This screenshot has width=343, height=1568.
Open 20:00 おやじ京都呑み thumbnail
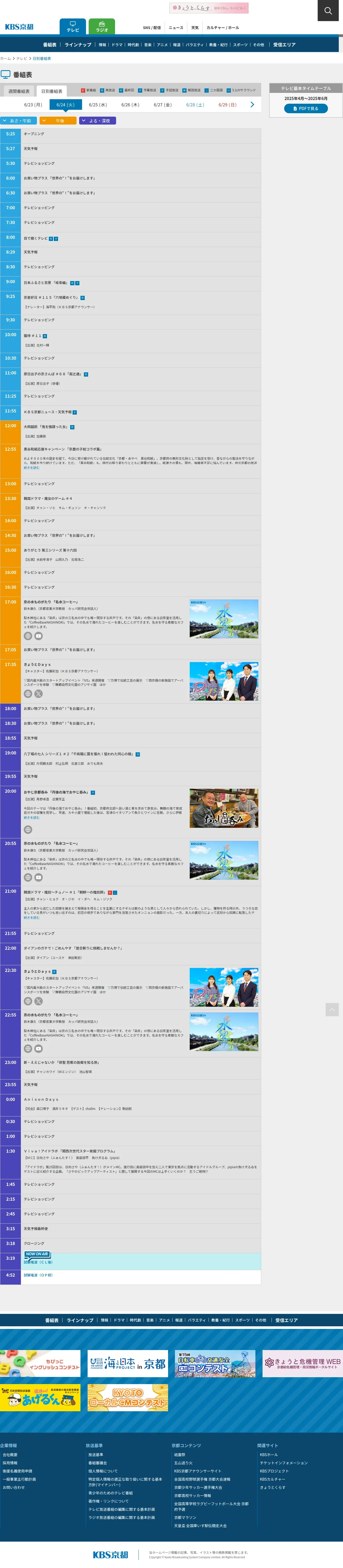pos(224,808)
